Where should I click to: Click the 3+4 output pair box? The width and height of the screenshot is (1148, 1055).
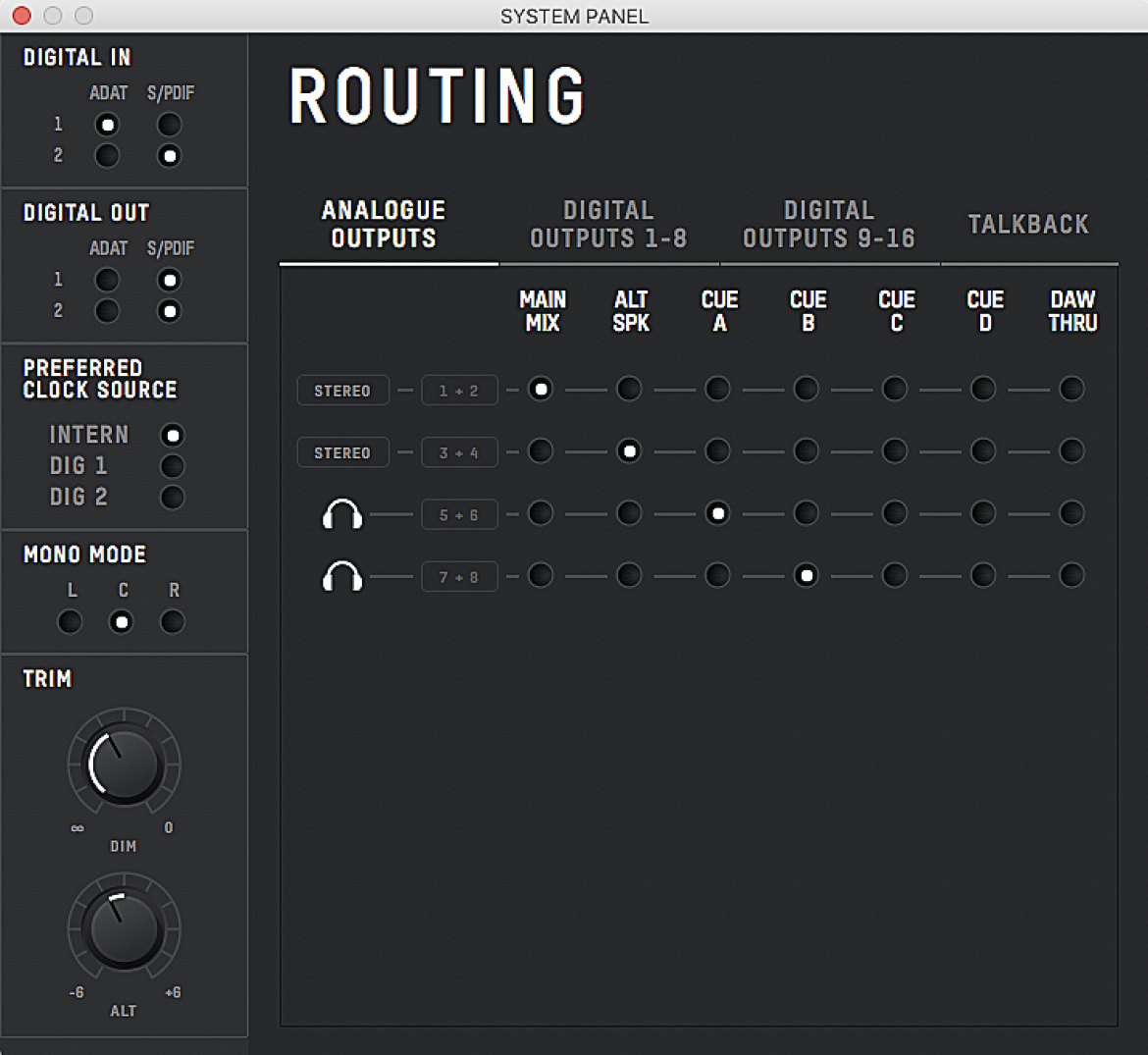click(459, 452)
